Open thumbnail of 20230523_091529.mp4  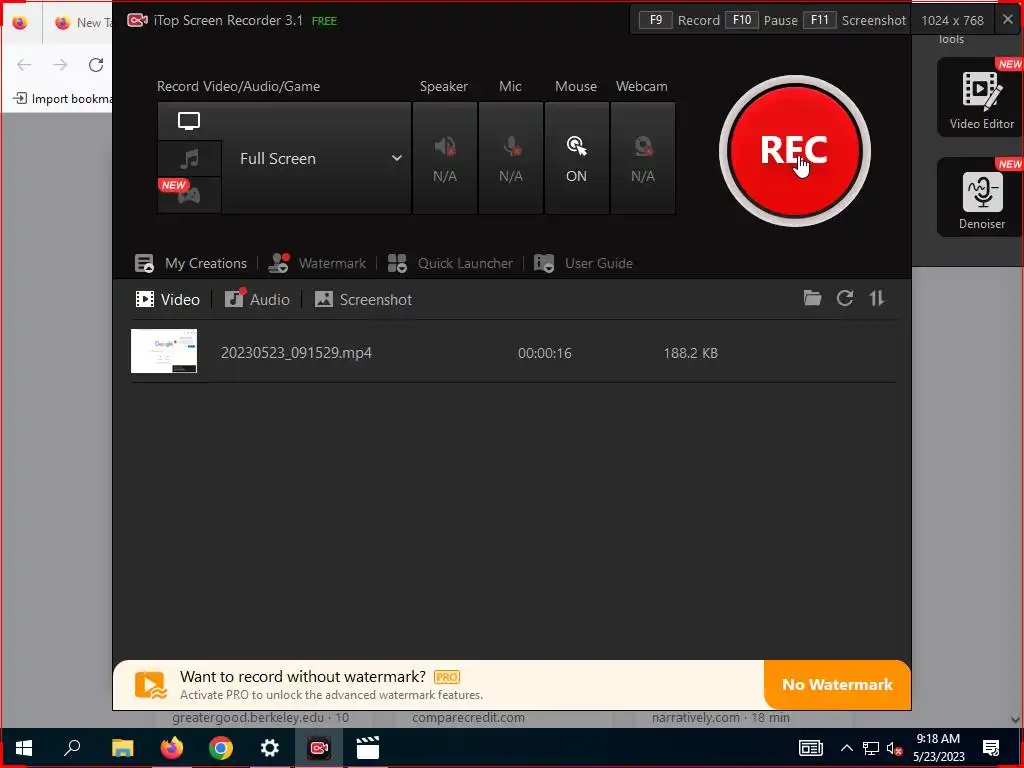coord(164,351)
